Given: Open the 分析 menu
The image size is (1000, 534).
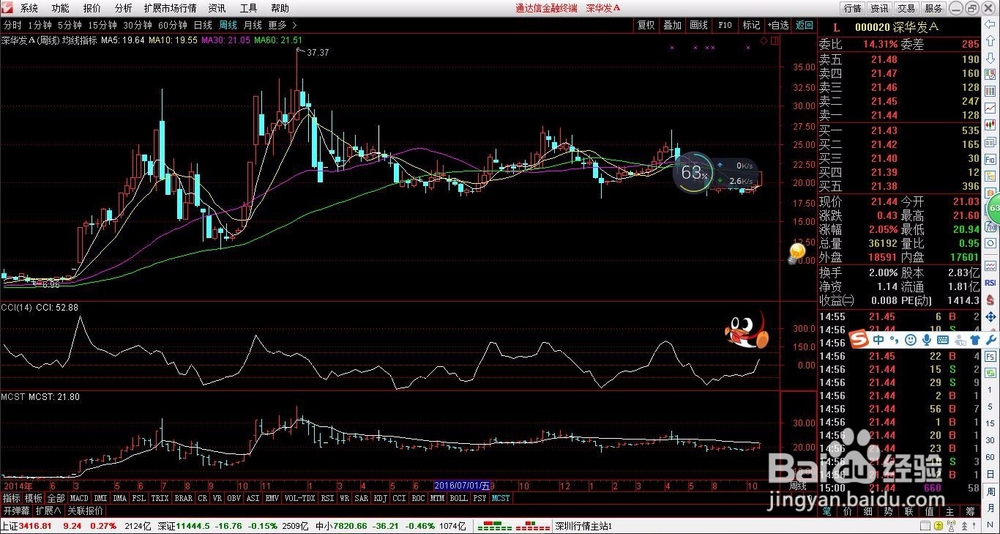Looking at the screenshot, I should [x=123, y=8].
